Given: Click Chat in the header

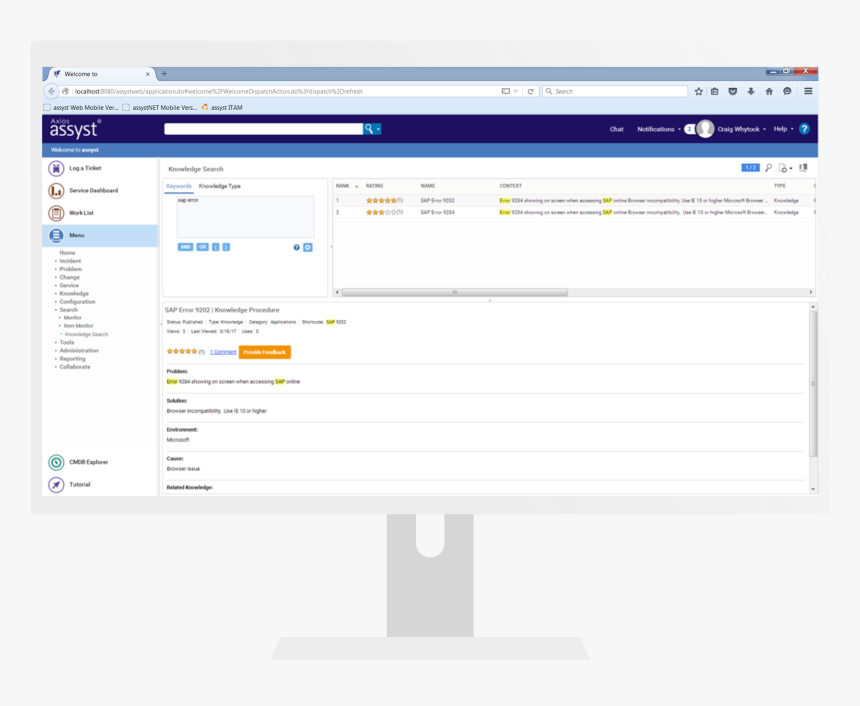Looking at the screenshot, I should (616, 129).
